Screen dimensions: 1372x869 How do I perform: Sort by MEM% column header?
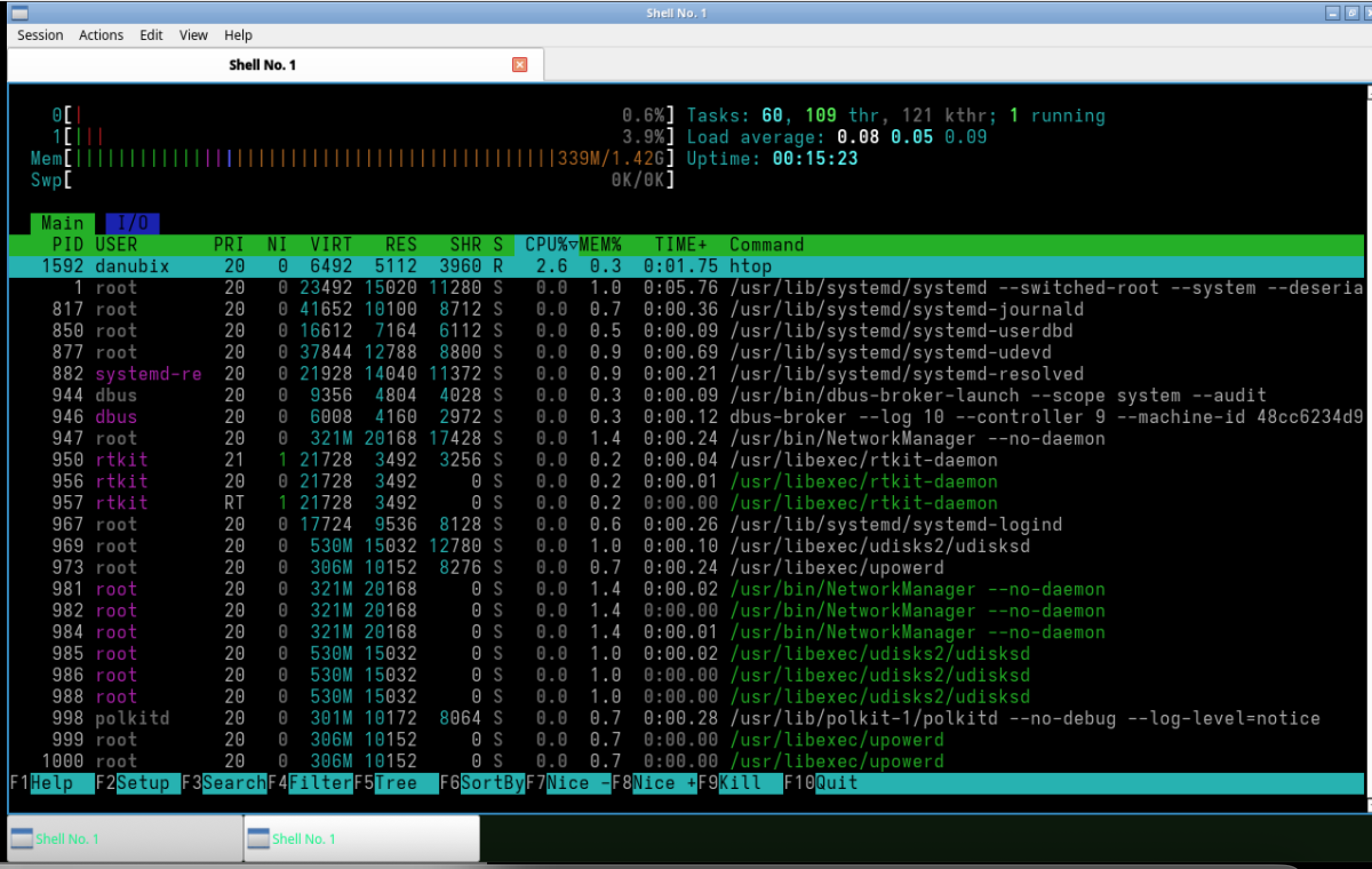click(x=600, y=245)
